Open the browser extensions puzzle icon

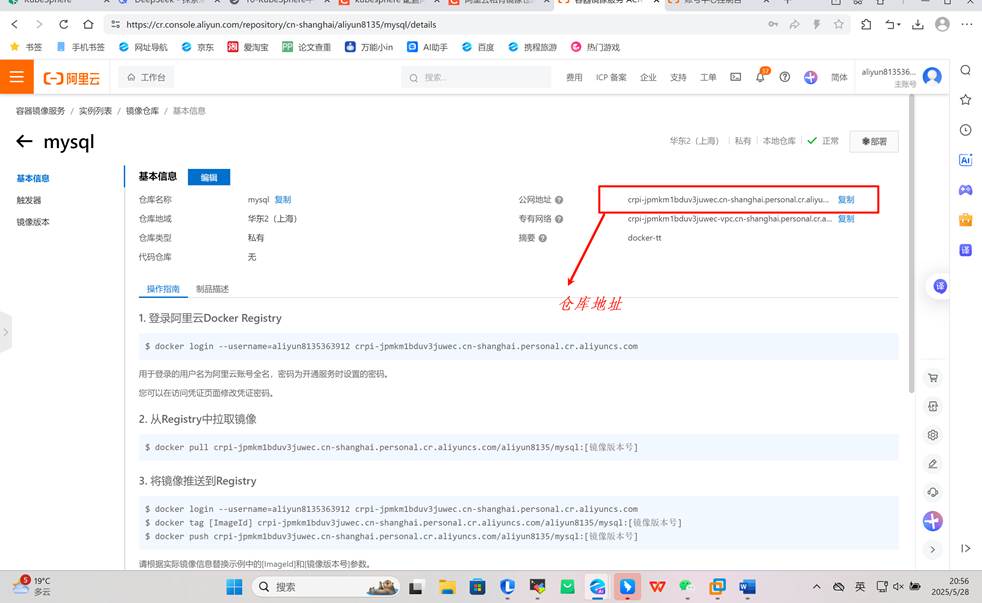pyautogui.click(x=866, y=24)
